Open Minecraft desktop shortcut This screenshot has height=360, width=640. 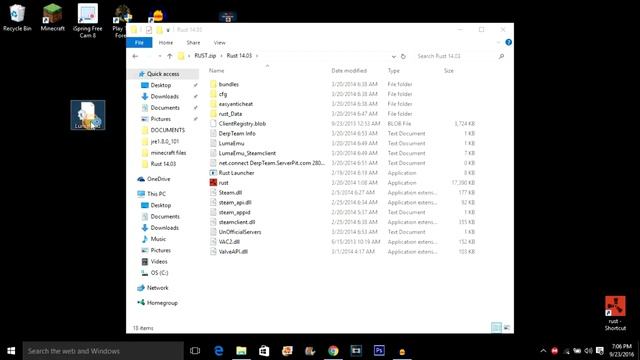coord(53,18)
